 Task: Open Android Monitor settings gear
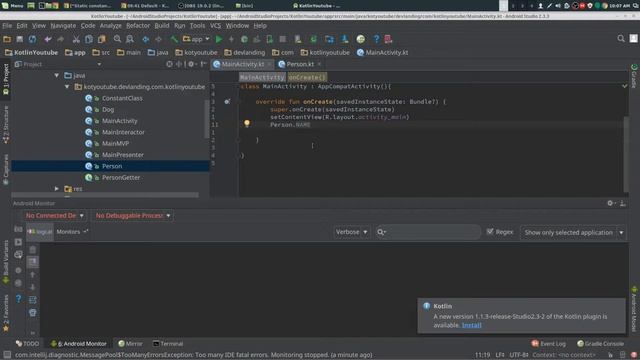610,203
